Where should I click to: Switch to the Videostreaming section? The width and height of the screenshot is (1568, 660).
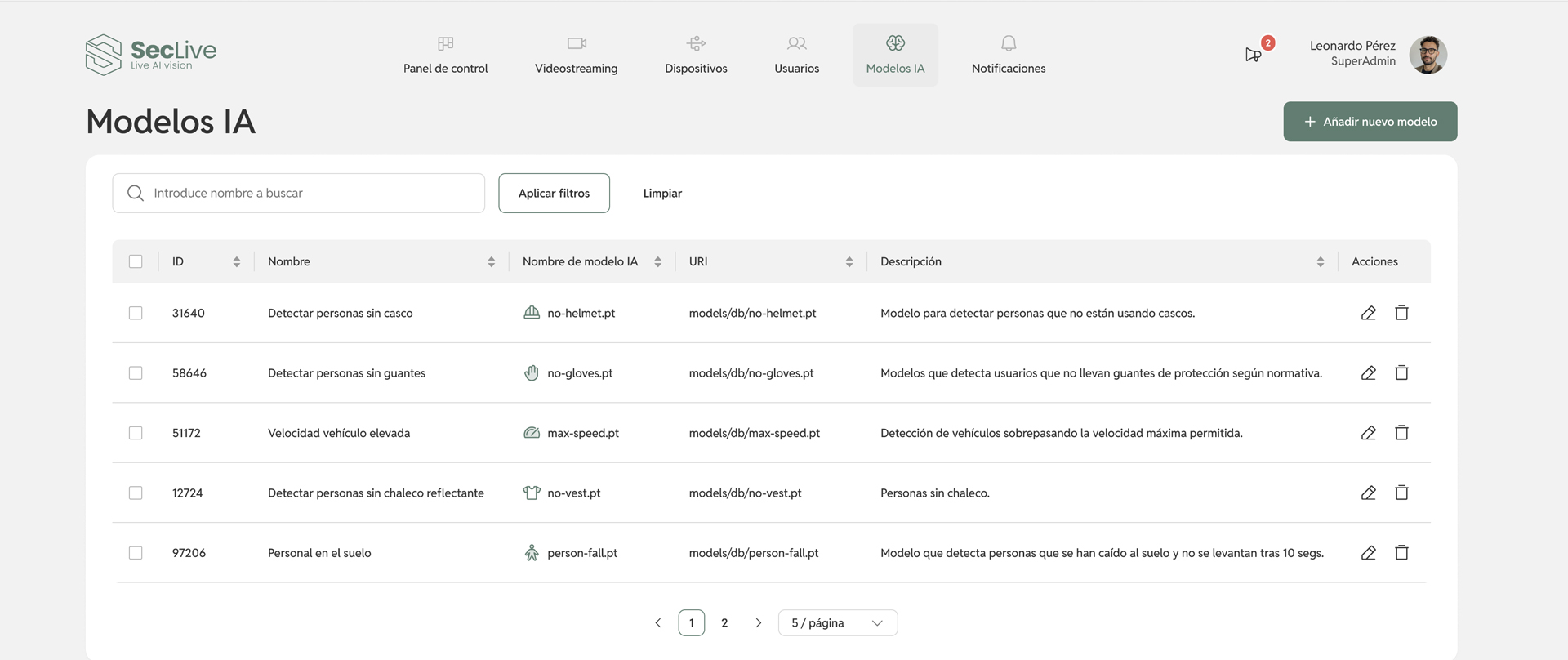pos(576,55)
